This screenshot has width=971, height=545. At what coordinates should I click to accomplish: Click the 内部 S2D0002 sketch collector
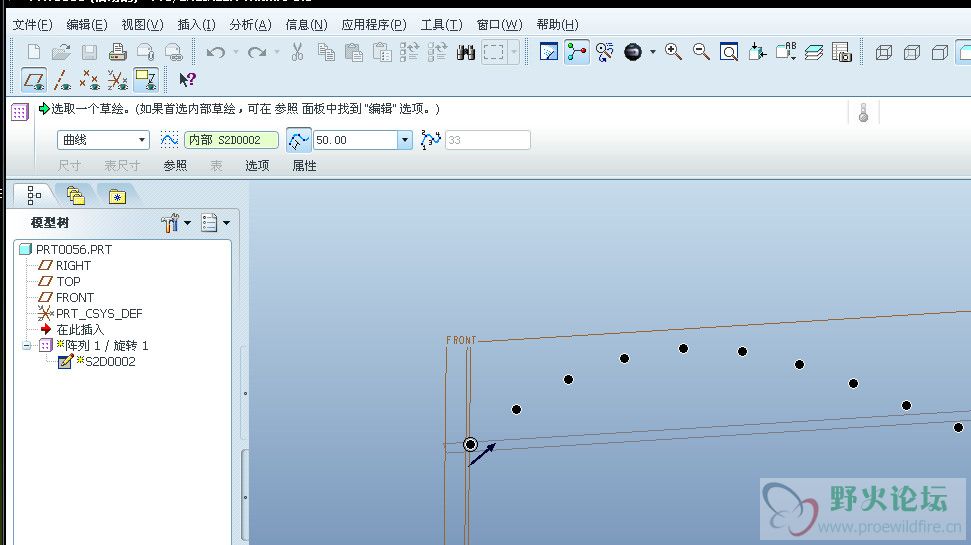point(231,140)
